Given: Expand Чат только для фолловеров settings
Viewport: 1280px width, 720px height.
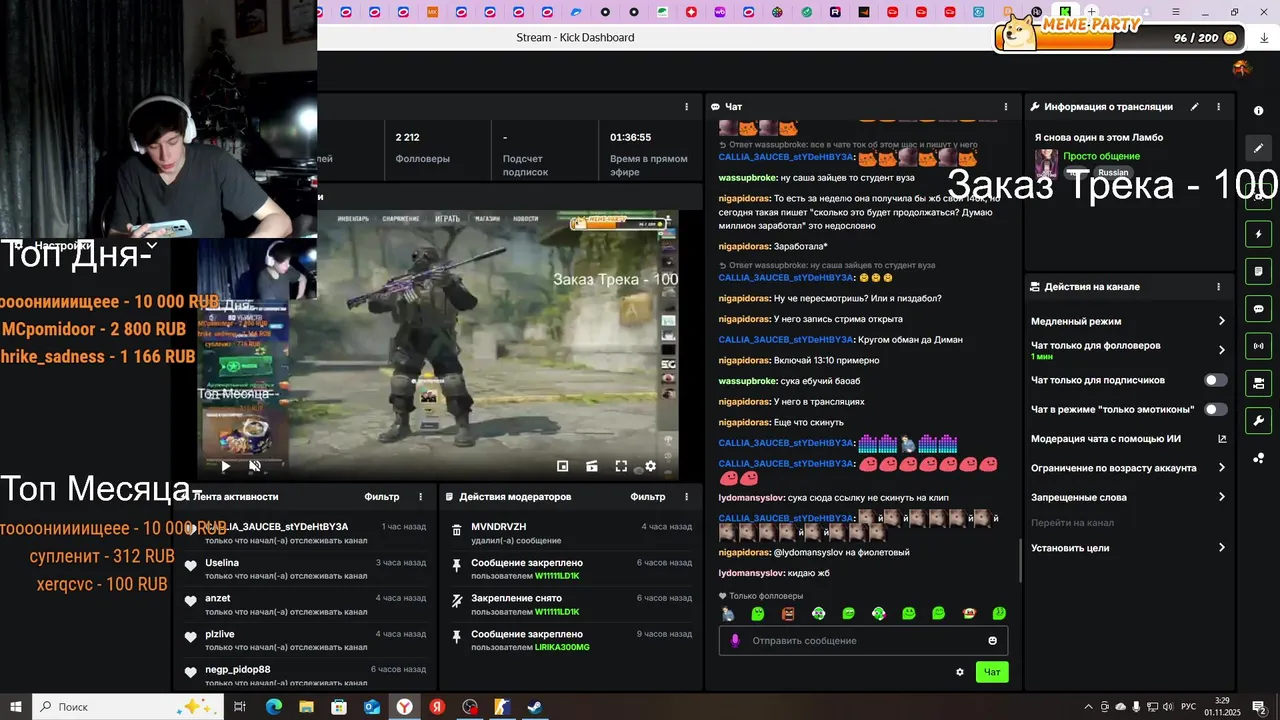Looking at the screenshot, I should pyautogui.click(x=1128, y=350).
